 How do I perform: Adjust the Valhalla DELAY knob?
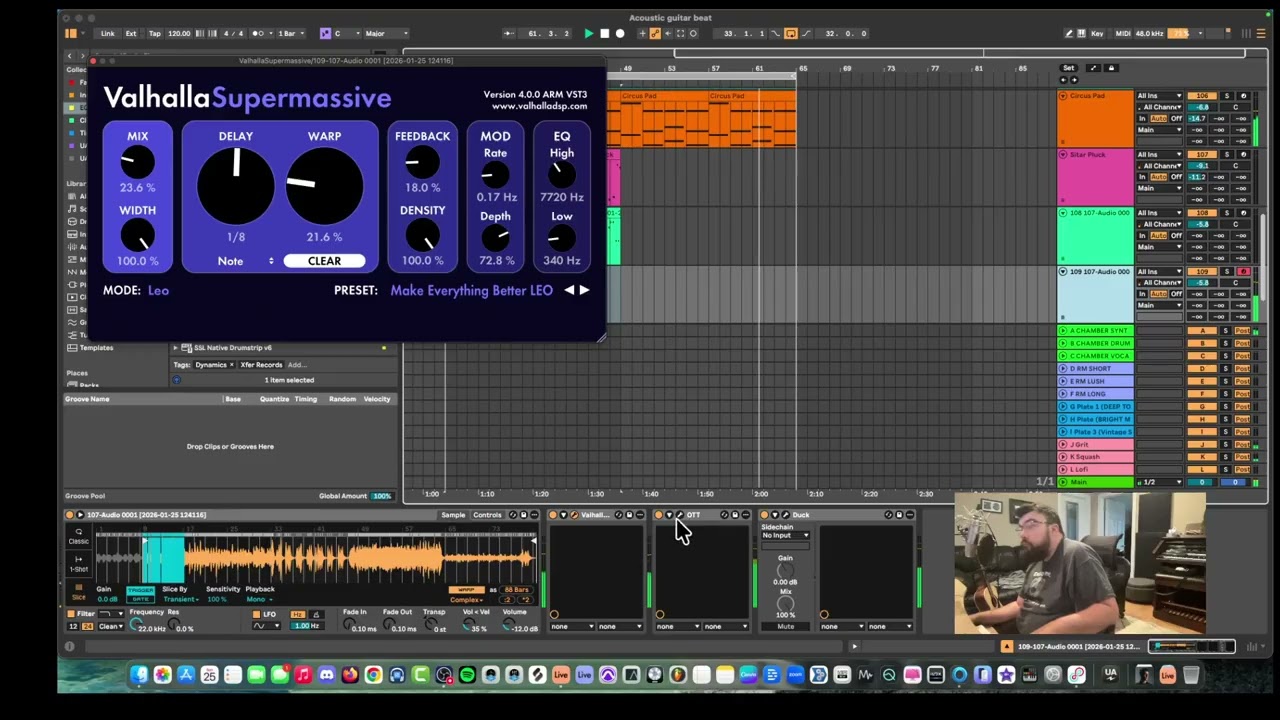(236, 186)
